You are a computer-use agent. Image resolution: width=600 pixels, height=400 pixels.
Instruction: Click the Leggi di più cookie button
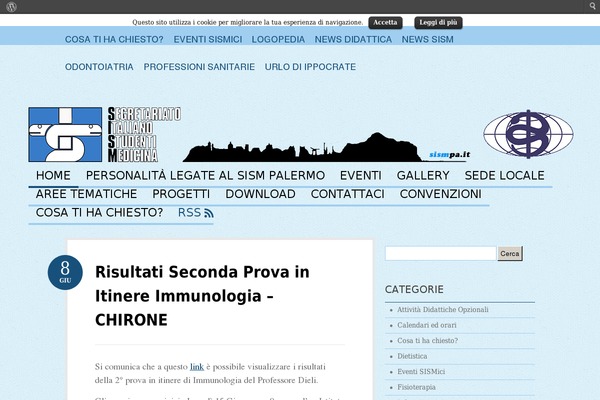438,23
